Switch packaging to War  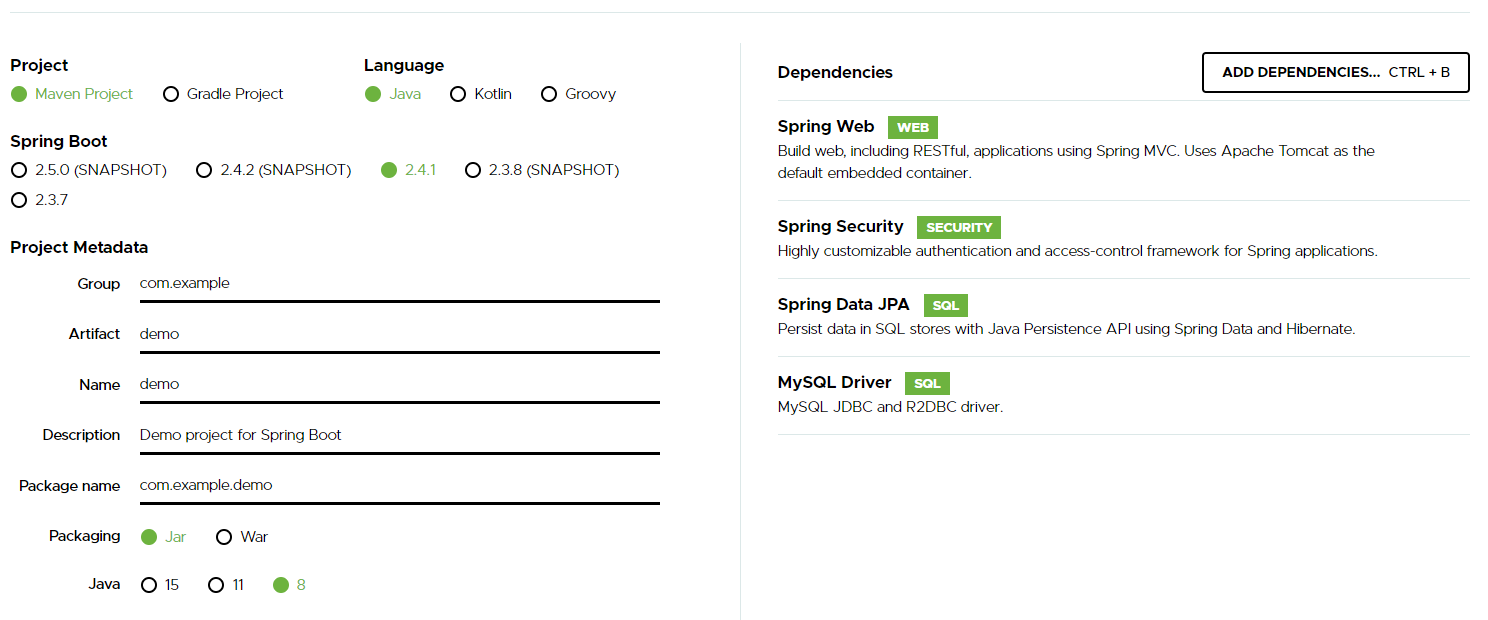(224, 537)
